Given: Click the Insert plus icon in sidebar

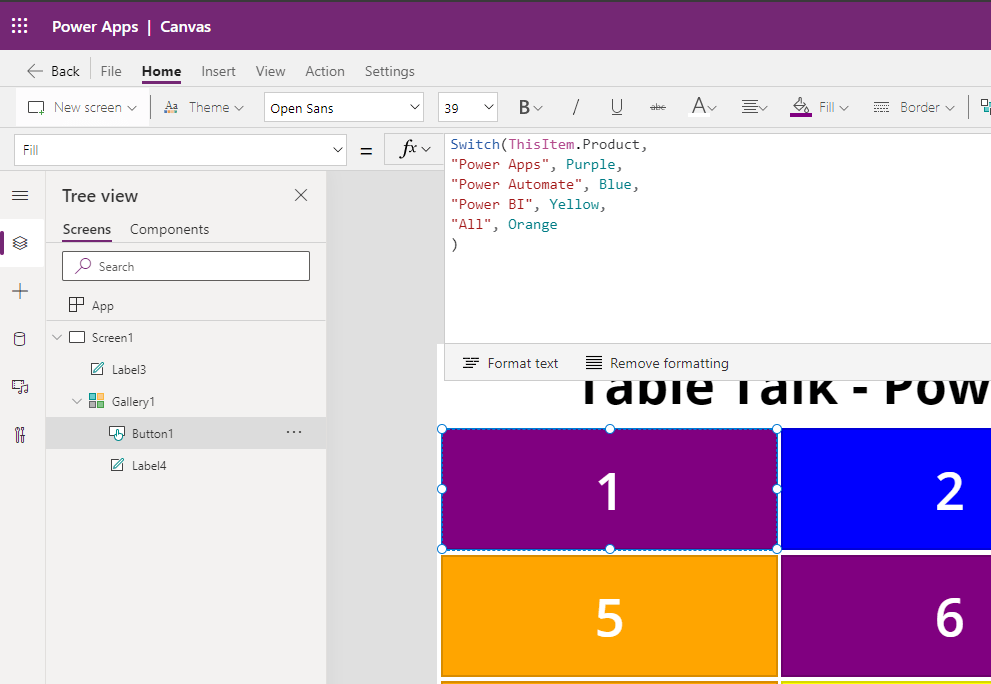Looking at the screenshot, I should click(20, 291).
